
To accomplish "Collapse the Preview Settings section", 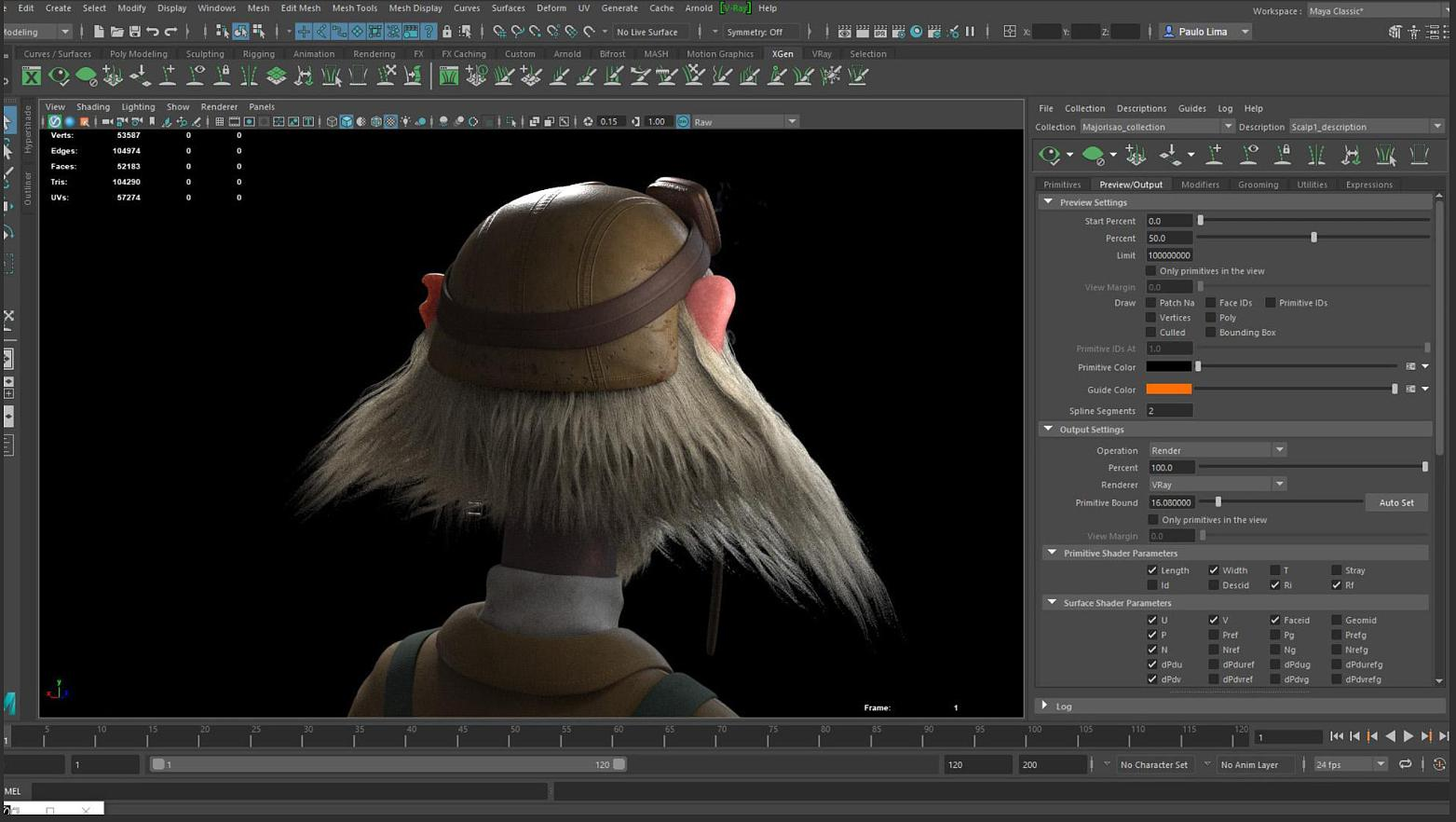I will [1049, 202].
